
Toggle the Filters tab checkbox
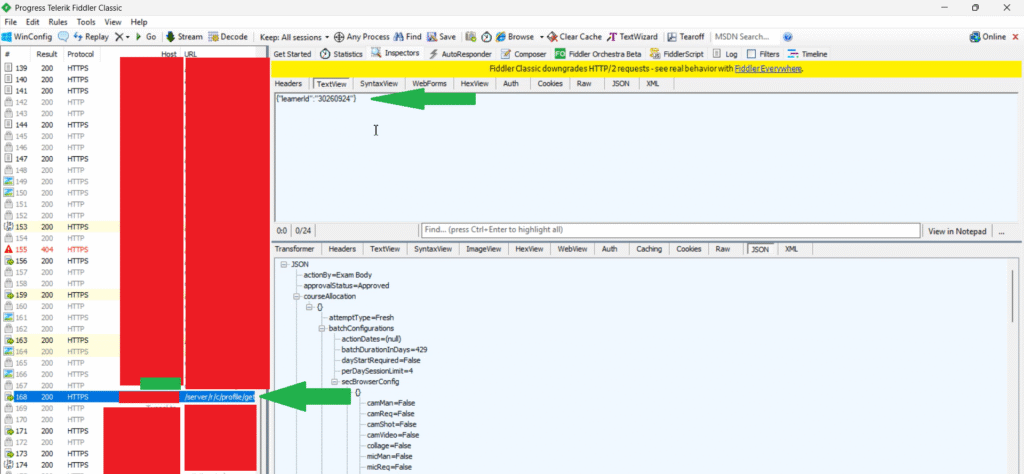[x=752, y=53]
